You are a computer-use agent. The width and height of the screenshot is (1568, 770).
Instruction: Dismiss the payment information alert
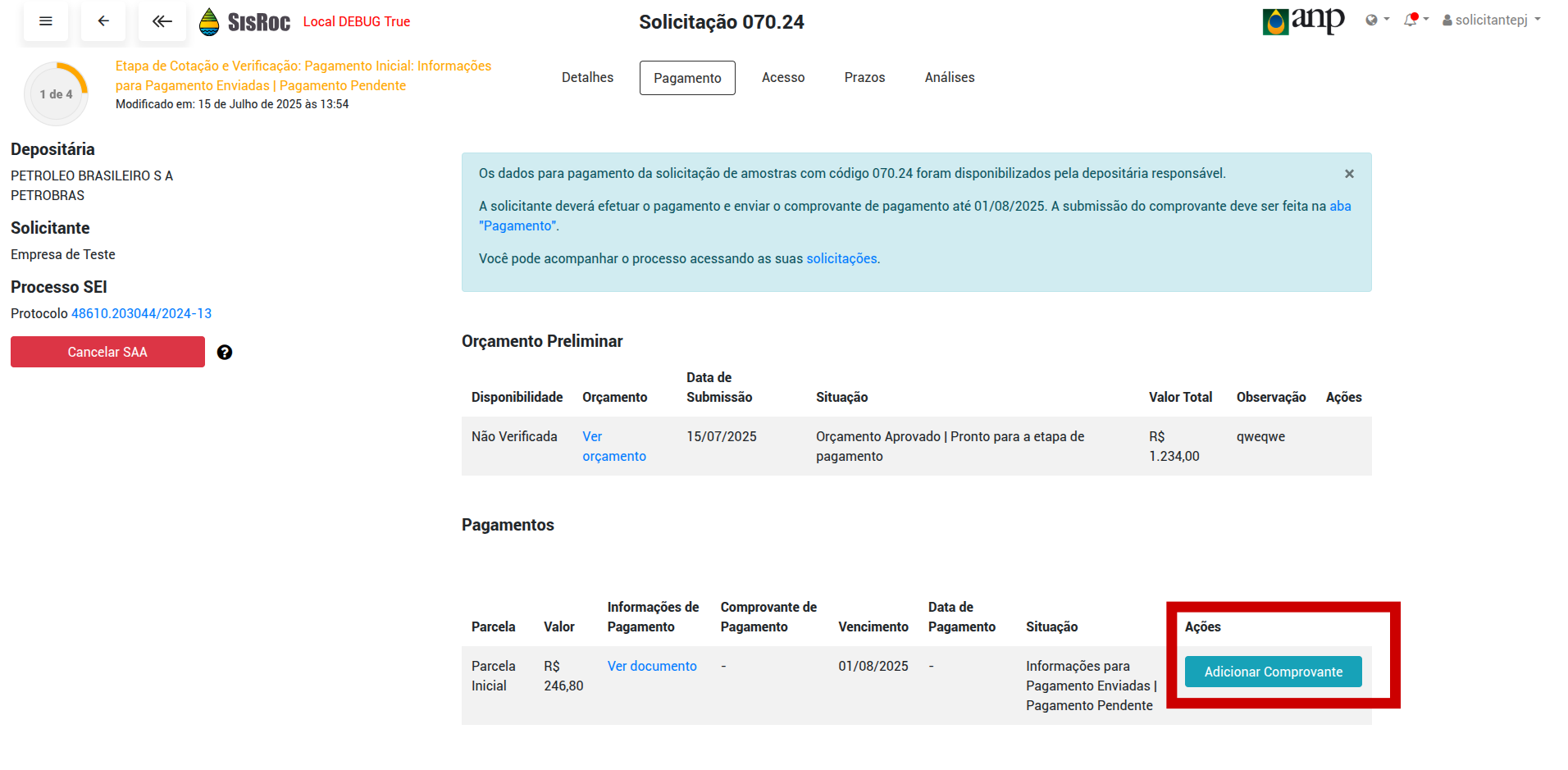pyautogui.click(x=1349, y=173)
